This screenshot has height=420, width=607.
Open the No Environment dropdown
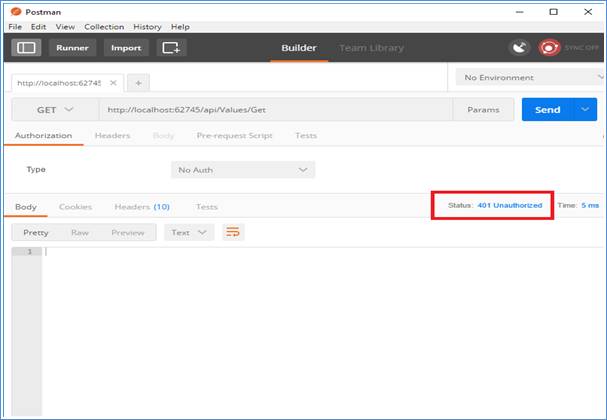click(530, 77)
